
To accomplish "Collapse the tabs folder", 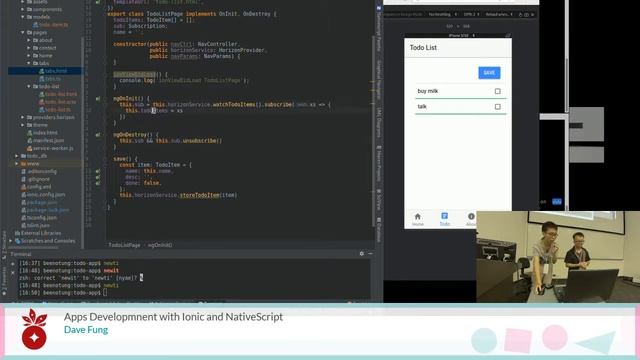I will coord(29,63).
